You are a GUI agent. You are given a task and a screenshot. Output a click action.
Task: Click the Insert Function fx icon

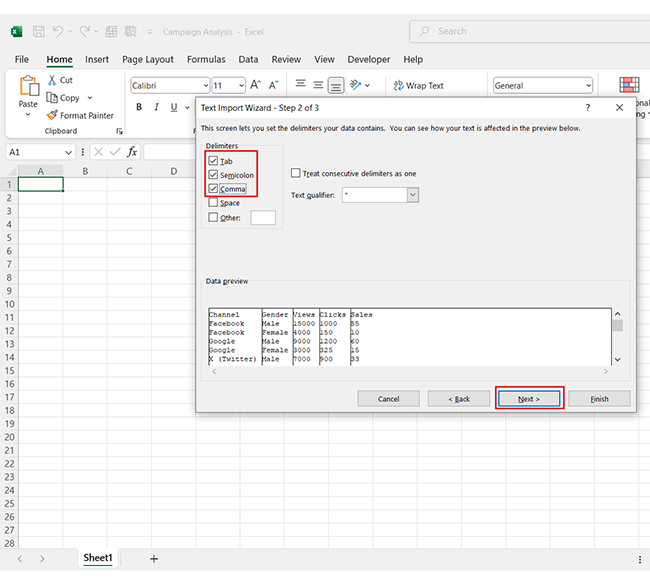point(132,152)
